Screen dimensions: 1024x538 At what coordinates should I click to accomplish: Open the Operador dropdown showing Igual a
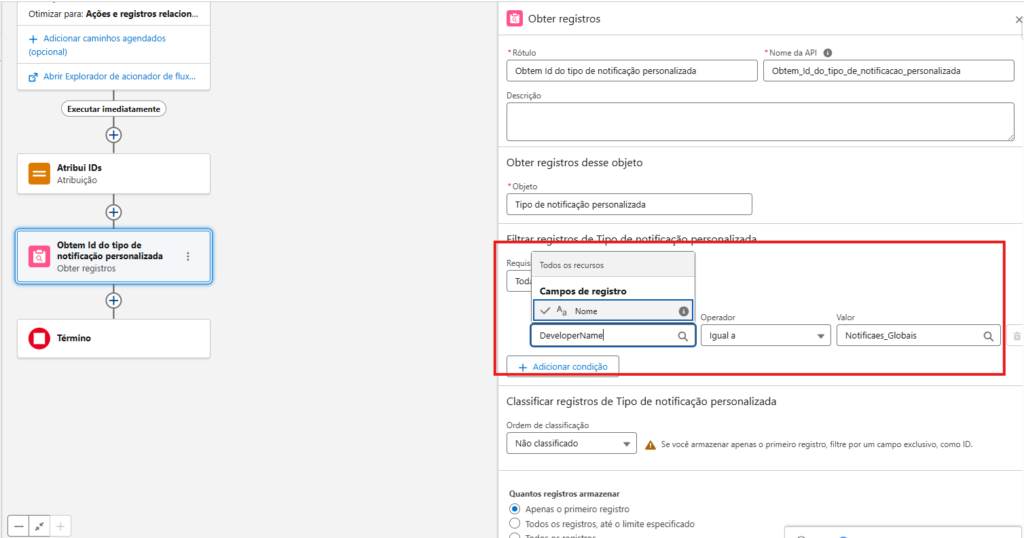point(763,336)
